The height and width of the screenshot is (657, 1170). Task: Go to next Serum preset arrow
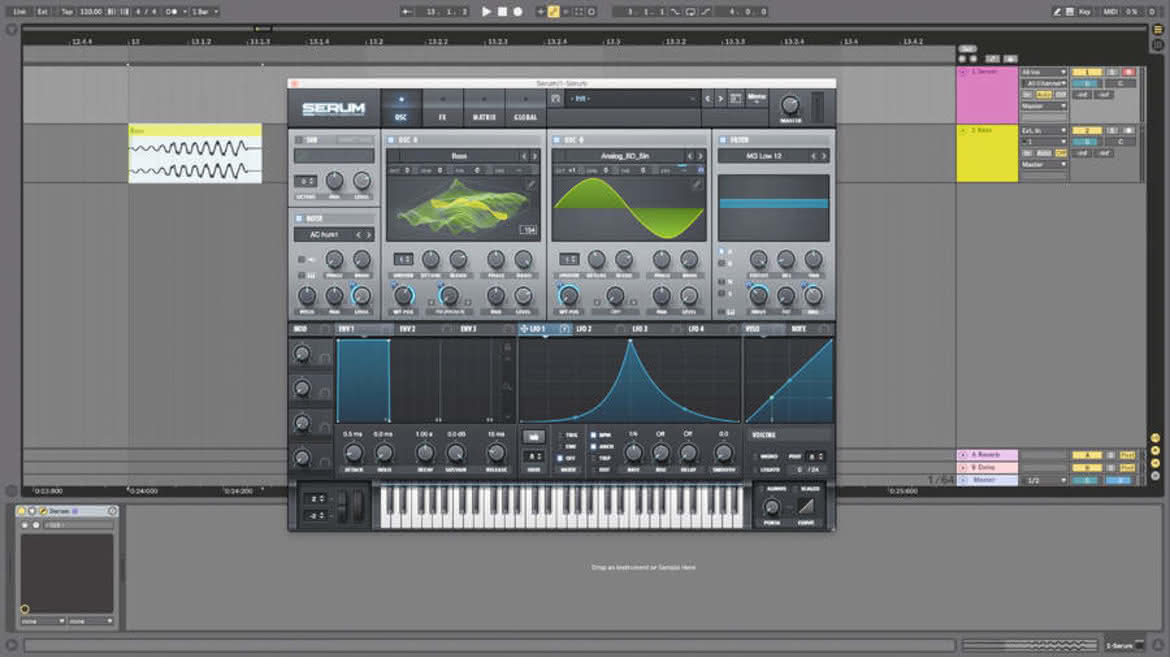720,99
